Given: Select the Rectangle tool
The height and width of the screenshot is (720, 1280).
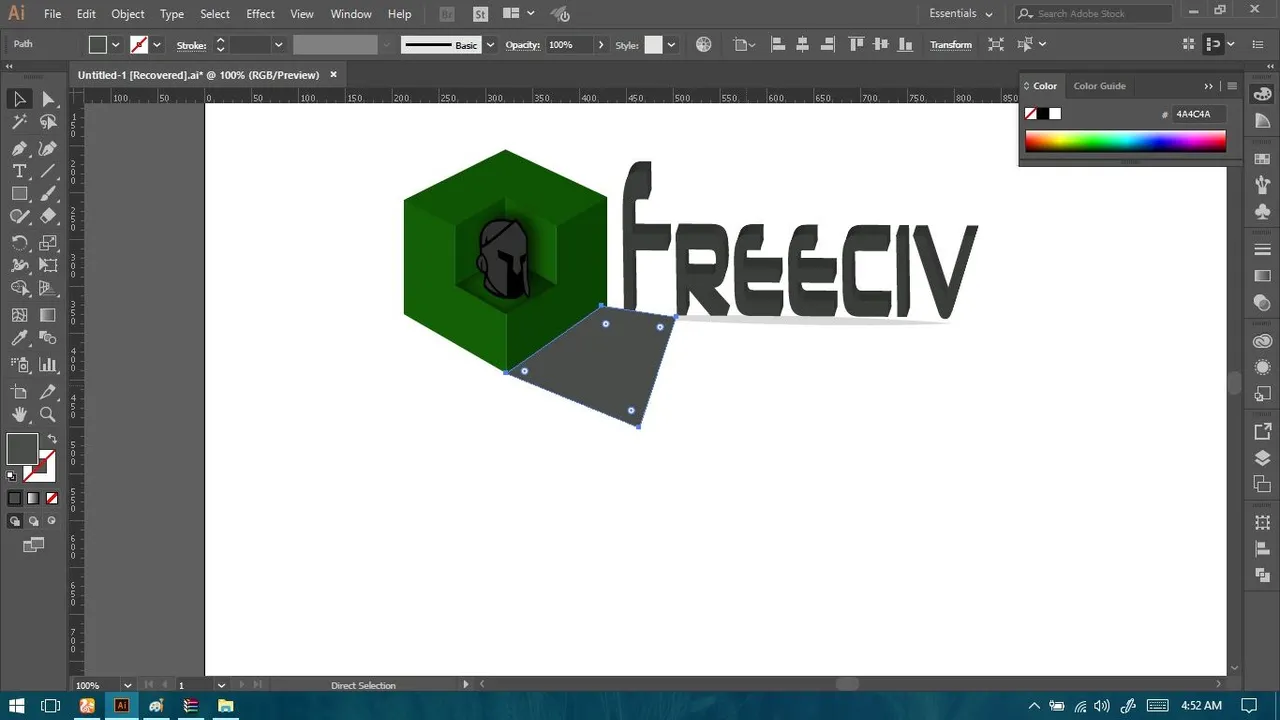Looking at the screenshot, I should [x=19, y=194].
